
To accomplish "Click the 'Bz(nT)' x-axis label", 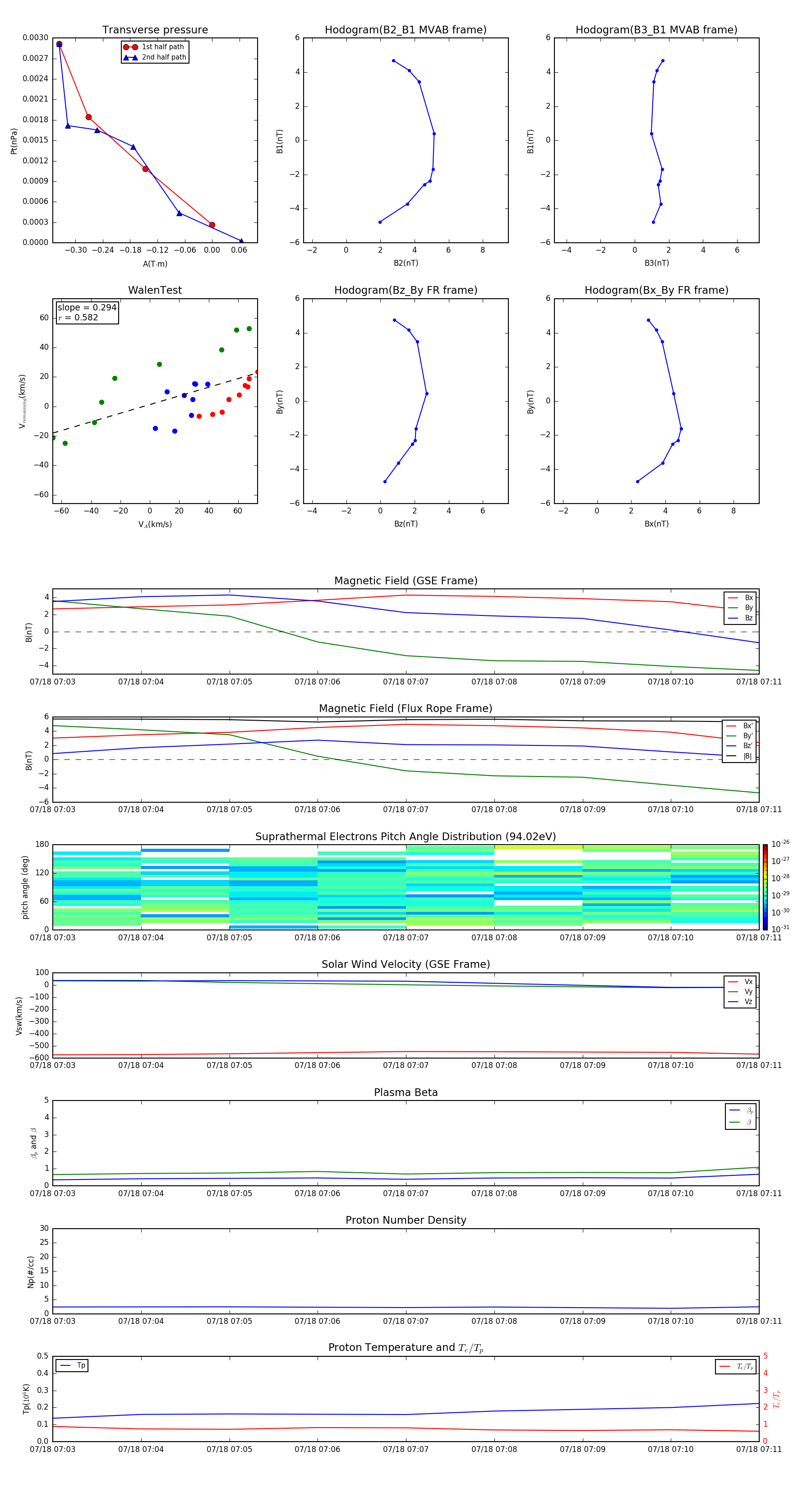I will tap(406, 524).
